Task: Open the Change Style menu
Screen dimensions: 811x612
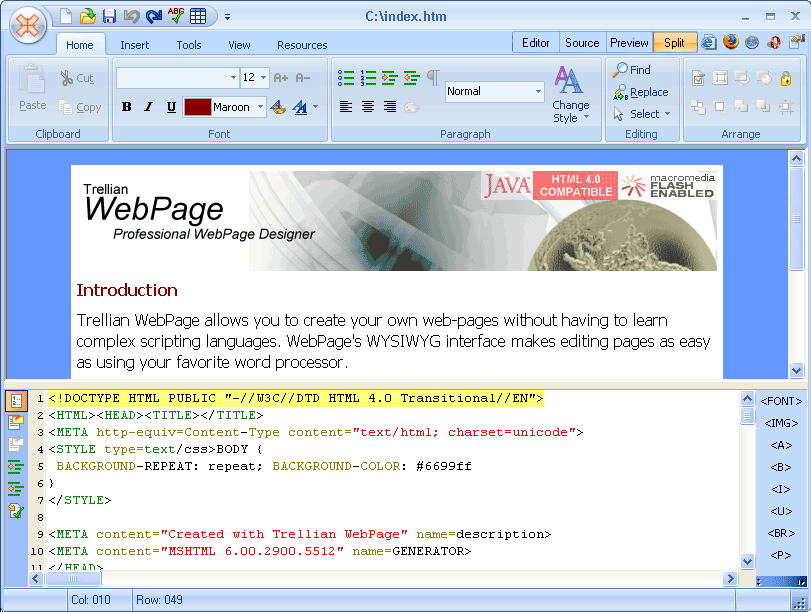Action: (x=570, y=95)
